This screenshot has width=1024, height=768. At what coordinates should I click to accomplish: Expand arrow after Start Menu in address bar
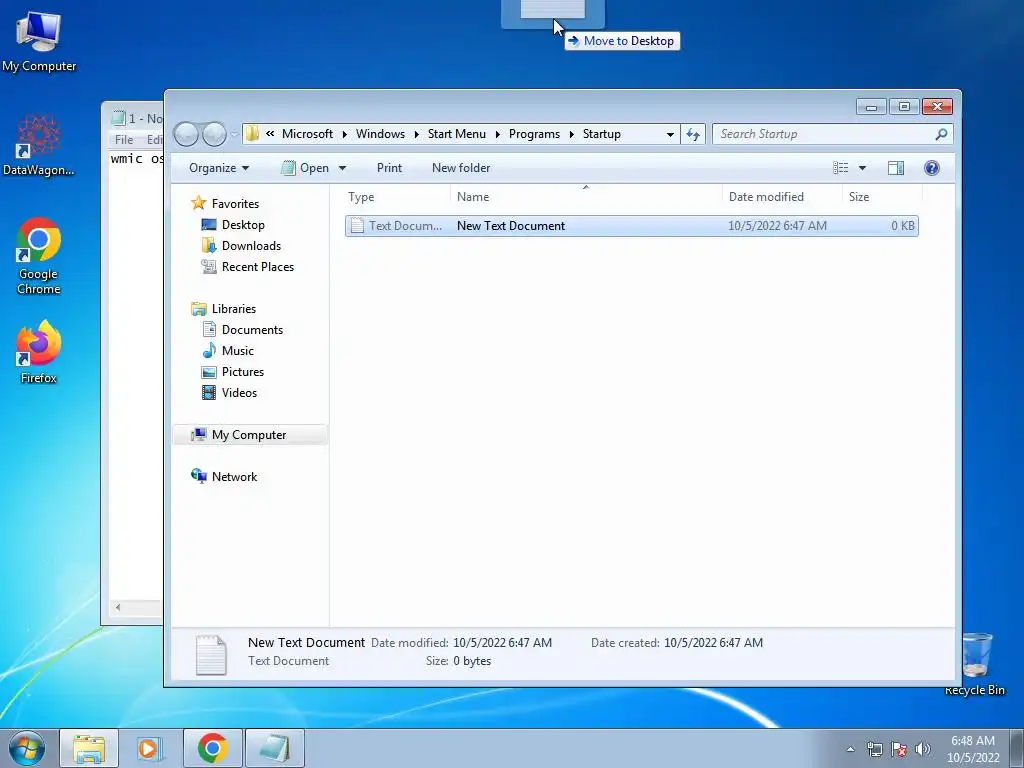[x=497, y=135]
